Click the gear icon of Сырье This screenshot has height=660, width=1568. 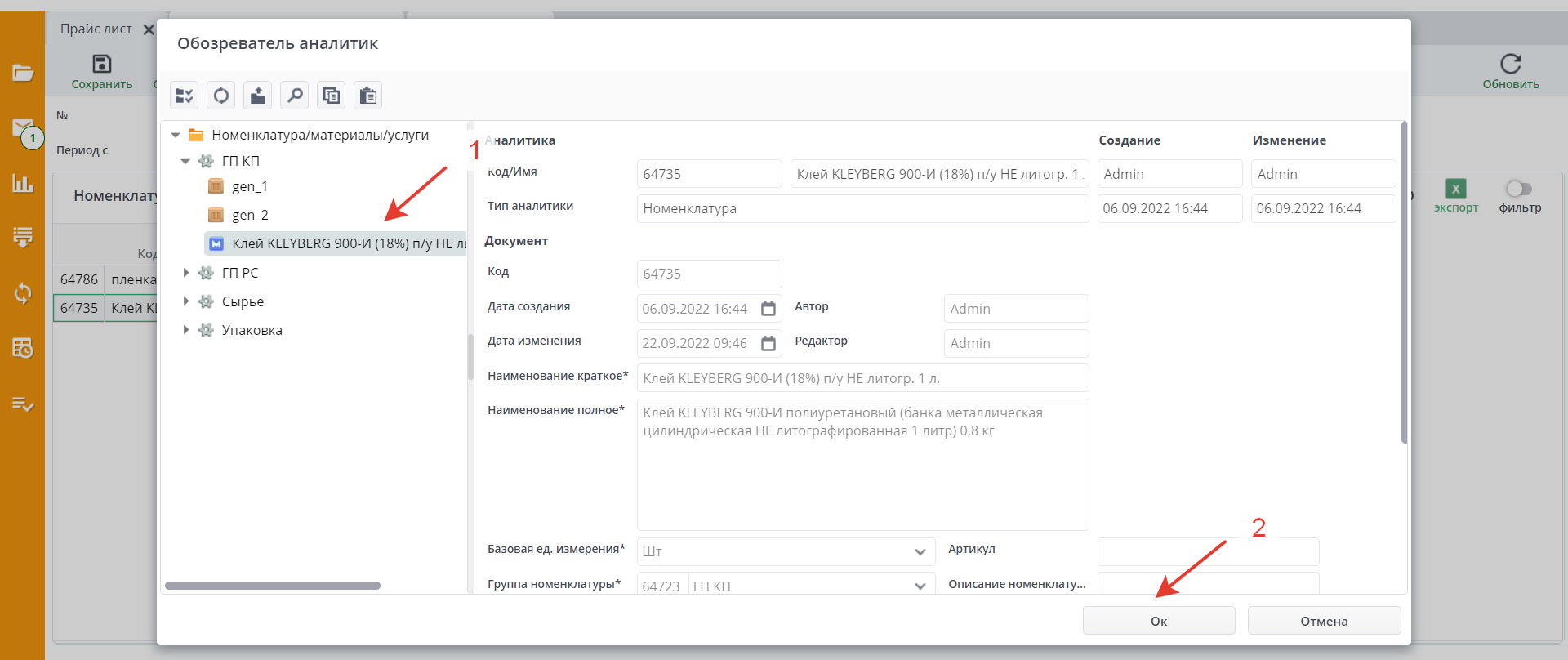coord(207,301)
